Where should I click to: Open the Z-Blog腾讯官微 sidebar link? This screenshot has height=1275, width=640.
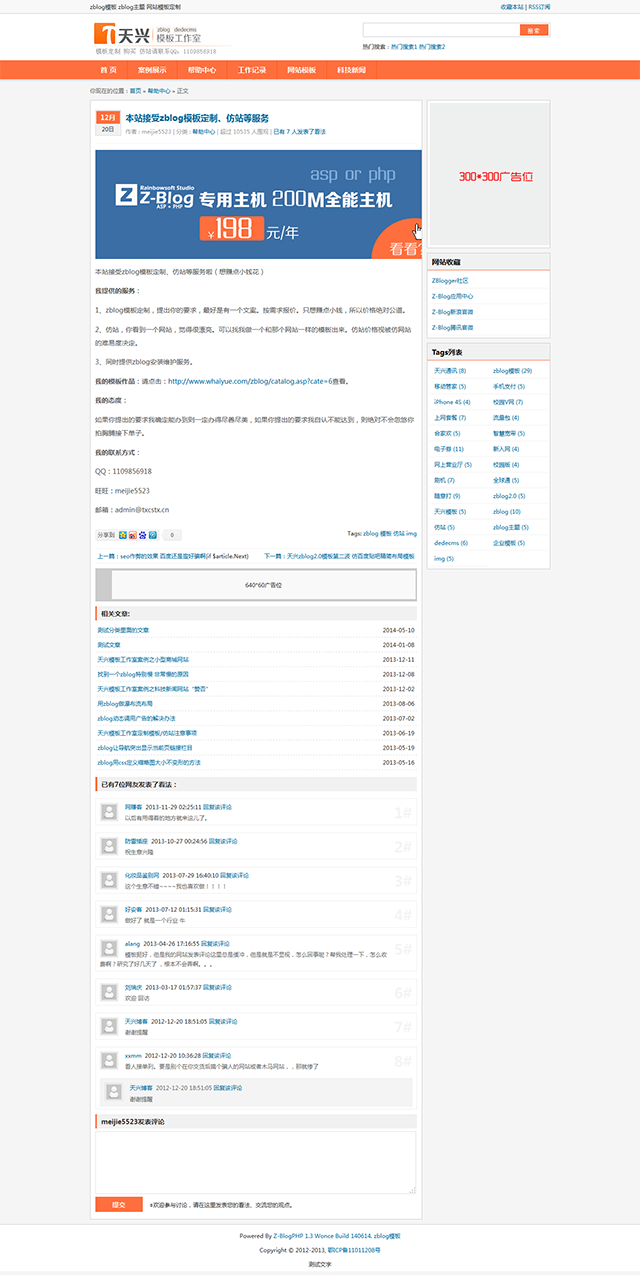[453, 326]
